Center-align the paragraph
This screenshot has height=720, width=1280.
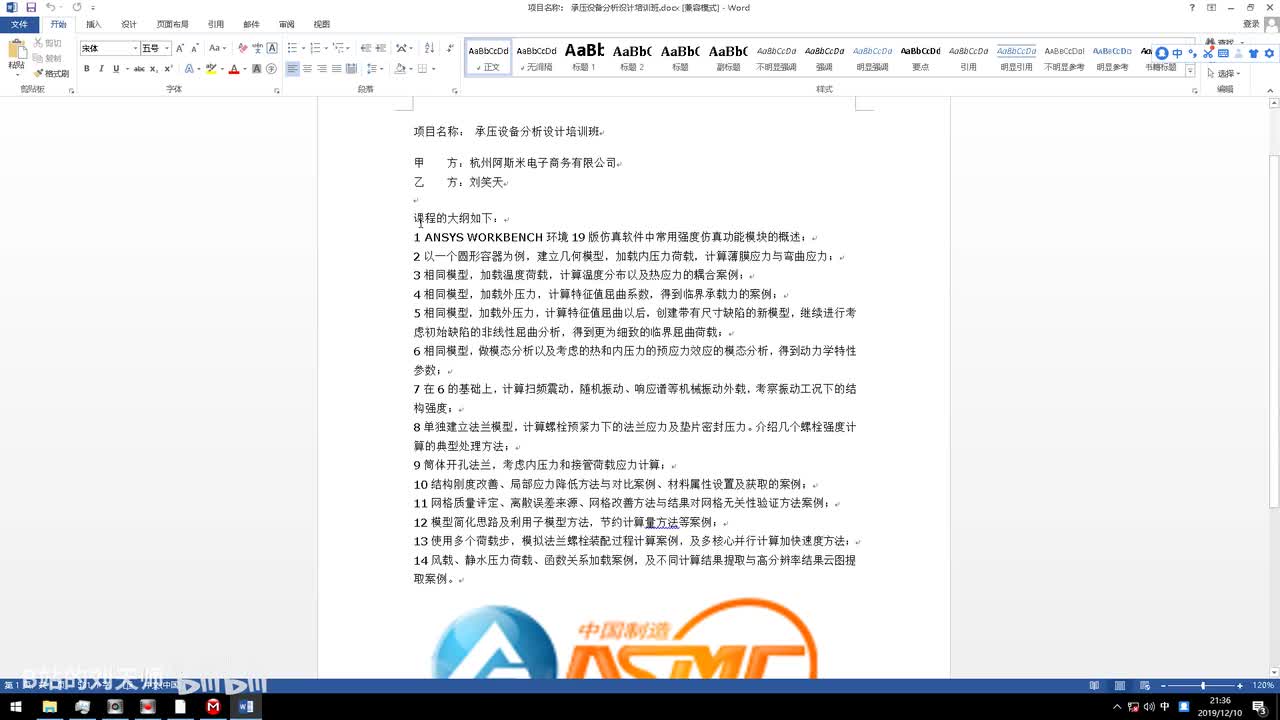(x=307, y=69)
